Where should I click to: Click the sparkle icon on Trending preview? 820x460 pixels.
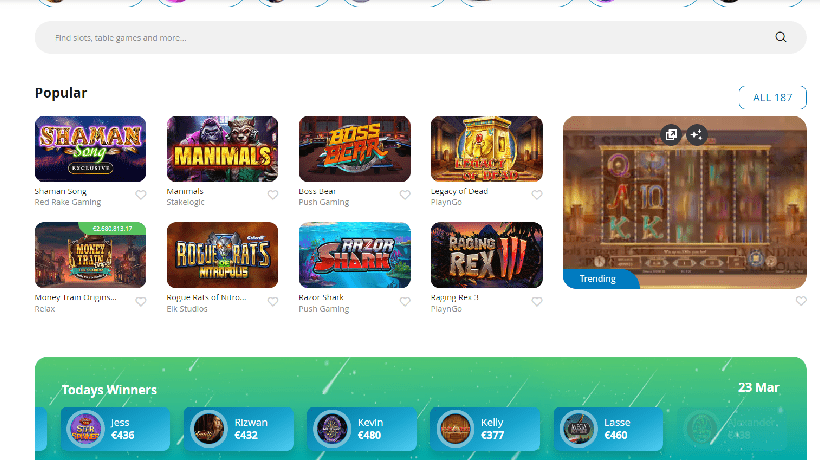pos(697,135)
